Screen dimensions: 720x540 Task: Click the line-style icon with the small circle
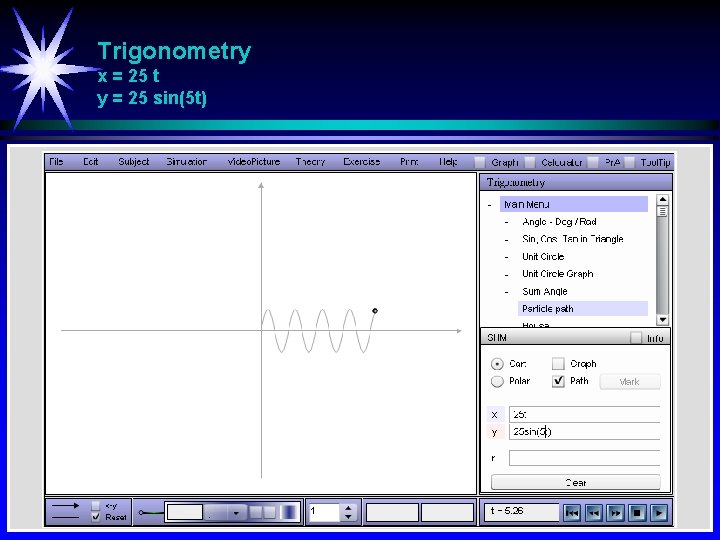(151, 512)
